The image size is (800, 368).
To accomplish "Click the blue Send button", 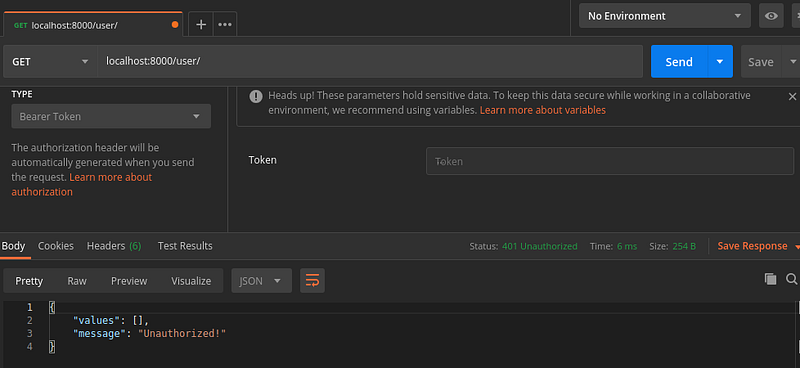I will pyautogui.click(x=679, y=62).
